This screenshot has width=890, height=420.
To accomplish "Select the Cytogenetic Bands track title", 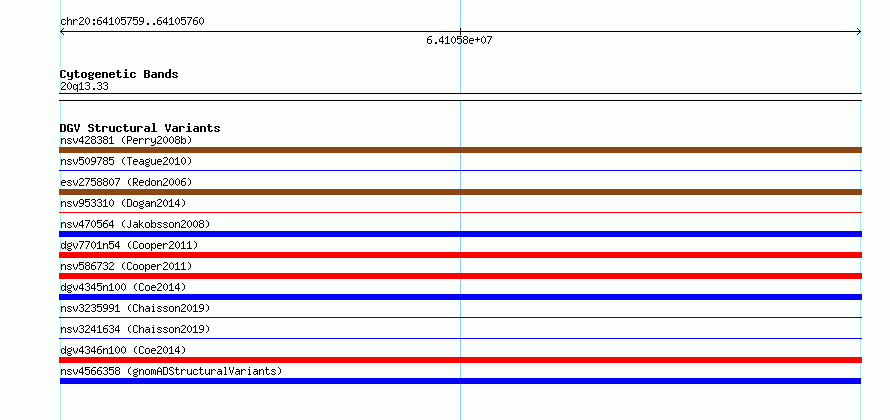I will click(x=119, y=74).
